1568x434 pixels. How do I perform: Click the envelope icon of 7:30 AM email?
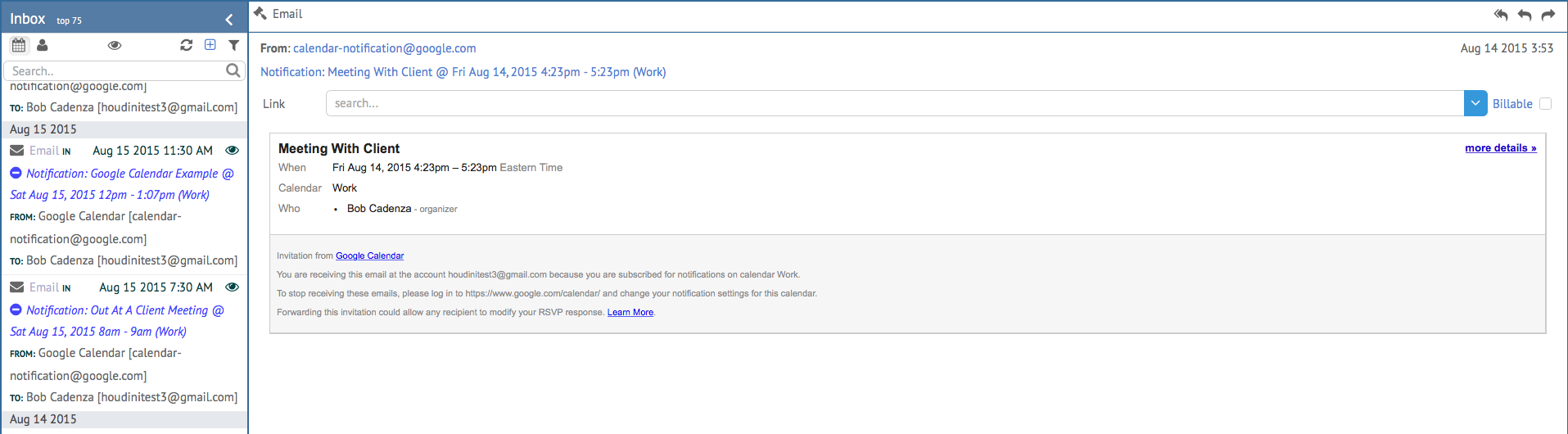(x=16, y=287)
